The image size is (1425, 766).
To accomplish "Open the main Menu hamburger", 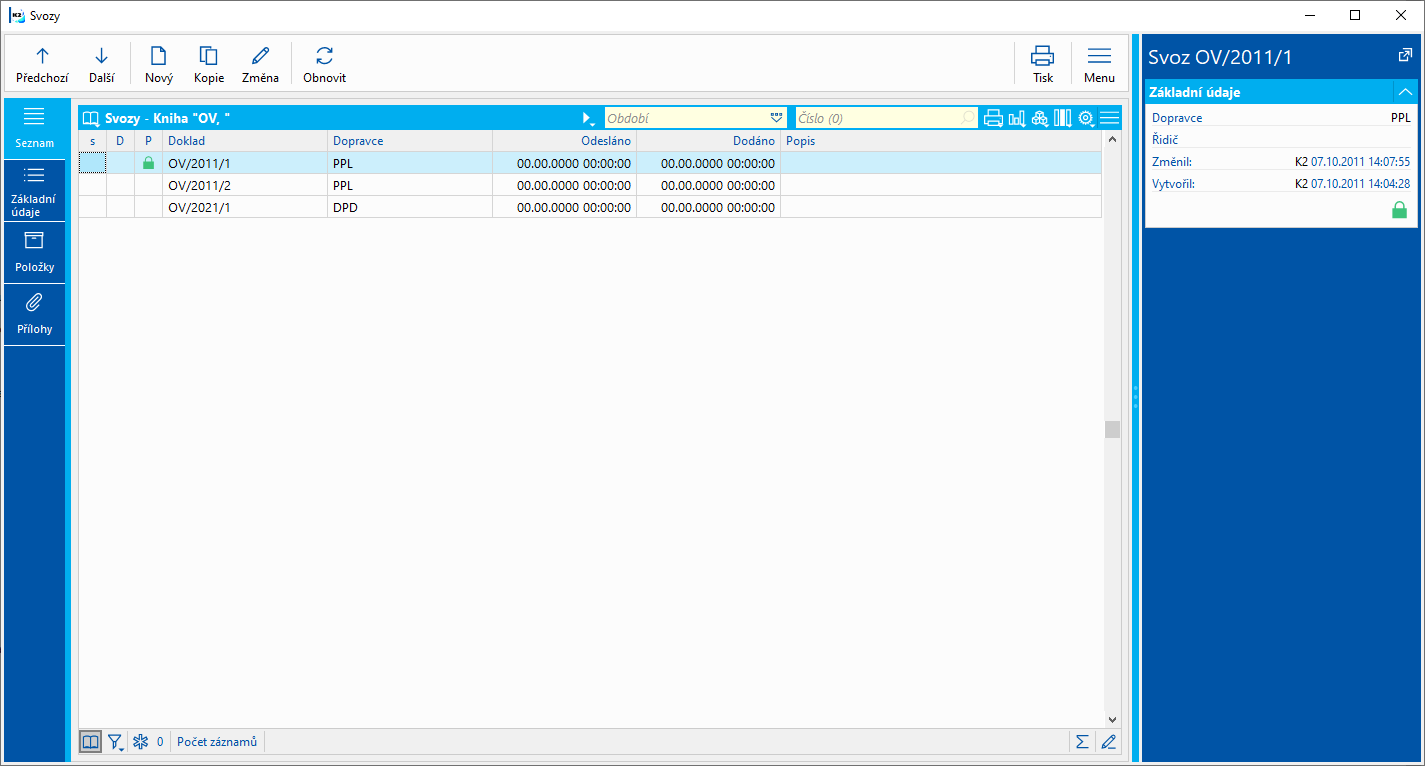I will coord(1099,65).
